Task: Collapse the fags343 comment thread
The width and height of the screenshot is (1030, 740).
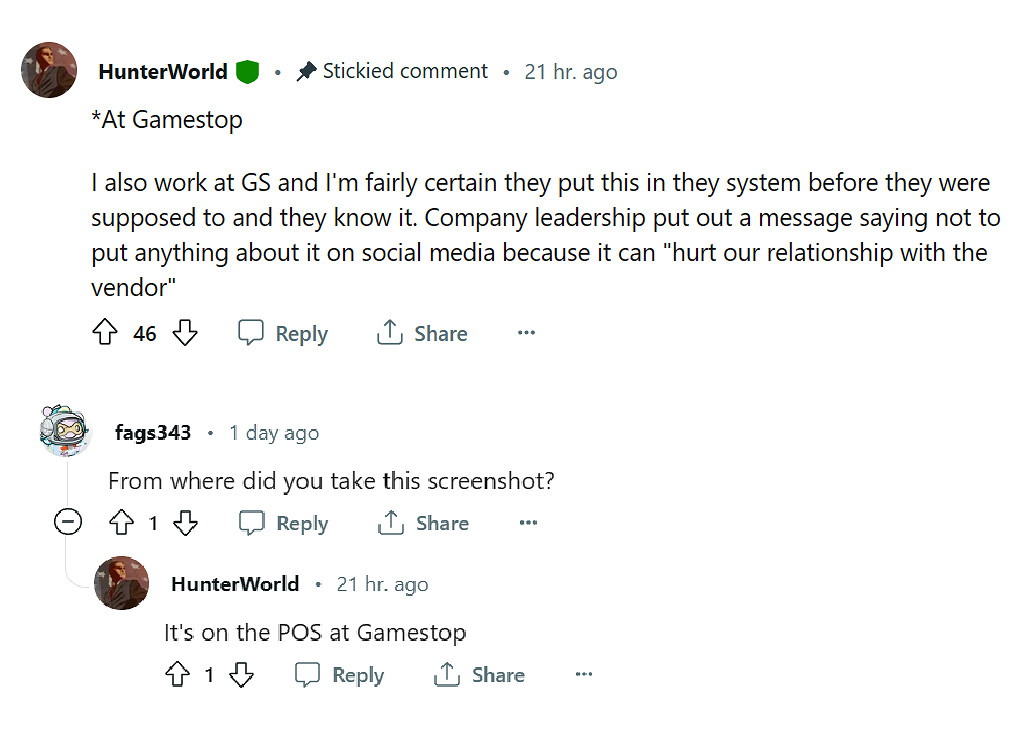Action: (x=67, y=522)
